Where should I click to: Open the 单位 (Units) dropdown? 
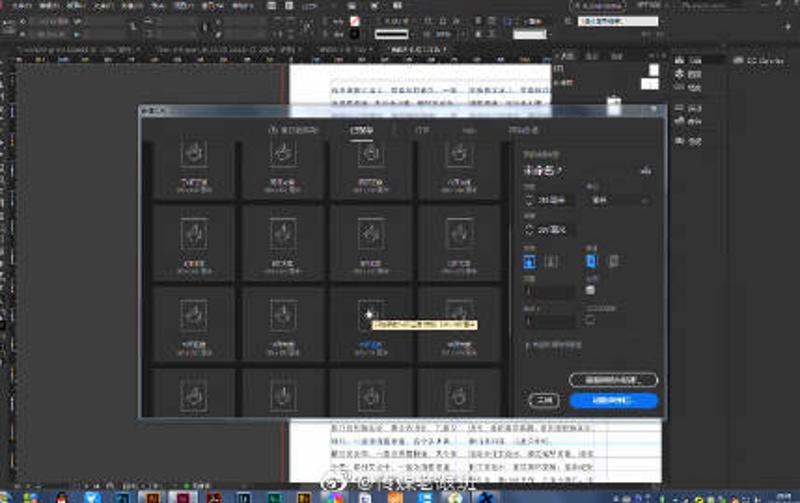(x=618, y=199)
